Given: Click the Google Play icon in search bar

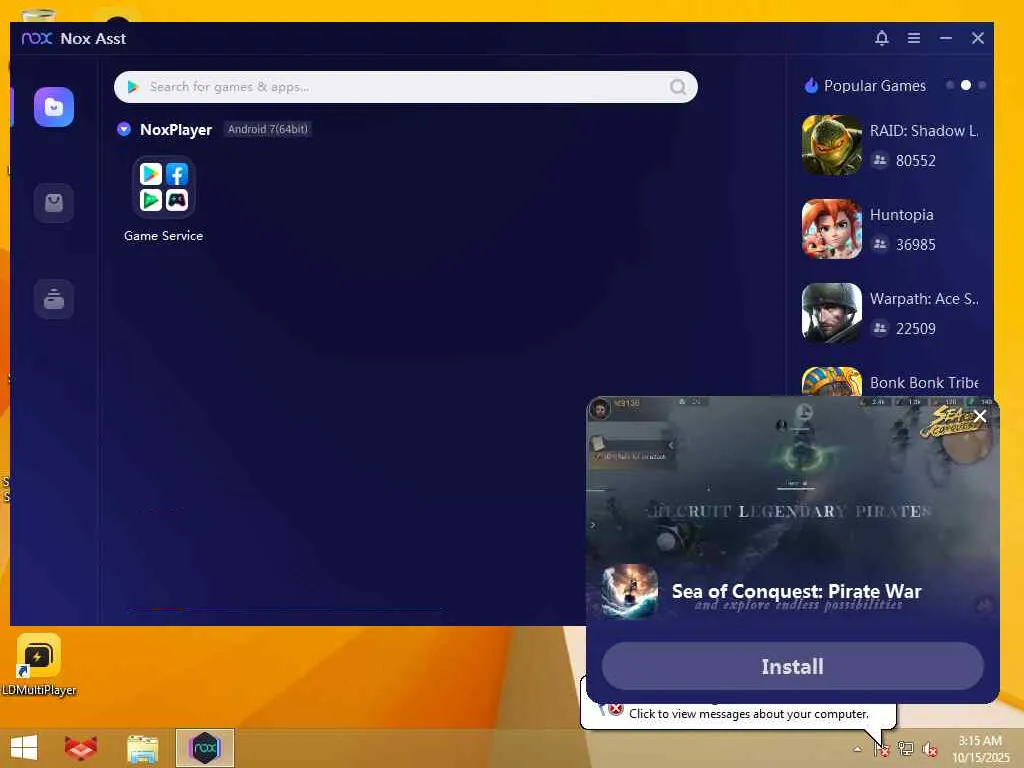Looking at the screenshot, I should coord(133,87).
